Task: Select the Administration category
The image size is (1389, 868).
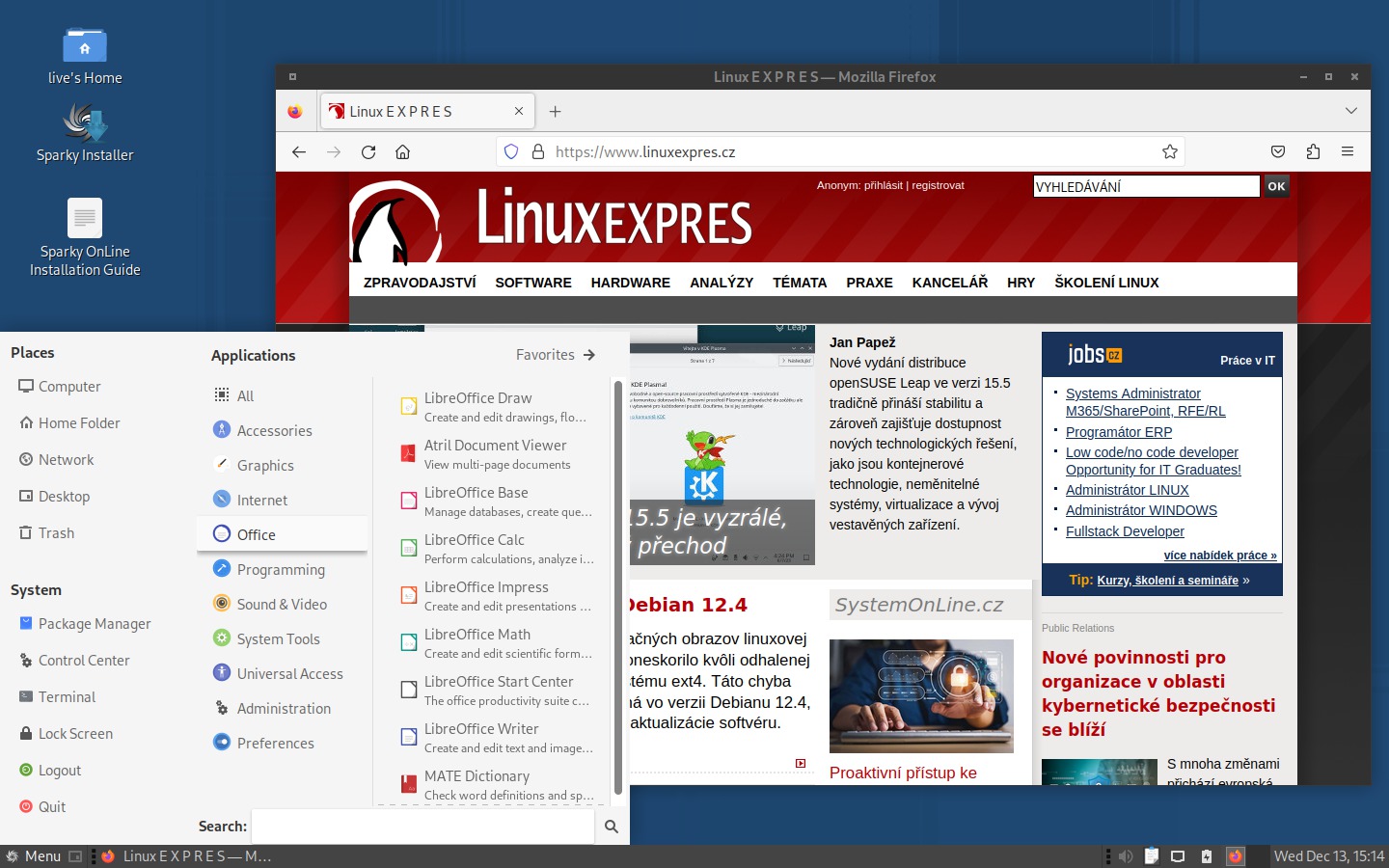Action: click(282, 708)
